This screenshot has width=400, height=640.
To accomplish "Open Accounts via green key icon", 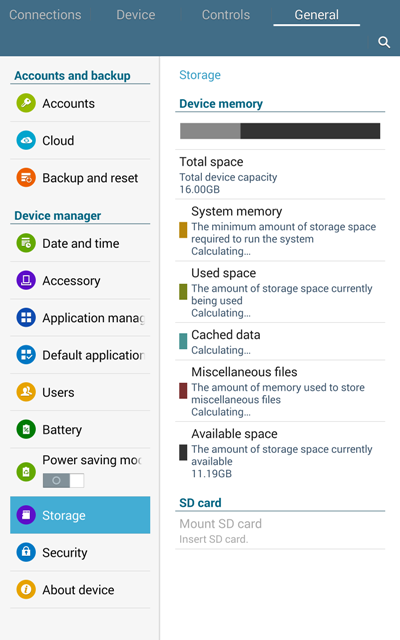I will click(x=26, y=103).
